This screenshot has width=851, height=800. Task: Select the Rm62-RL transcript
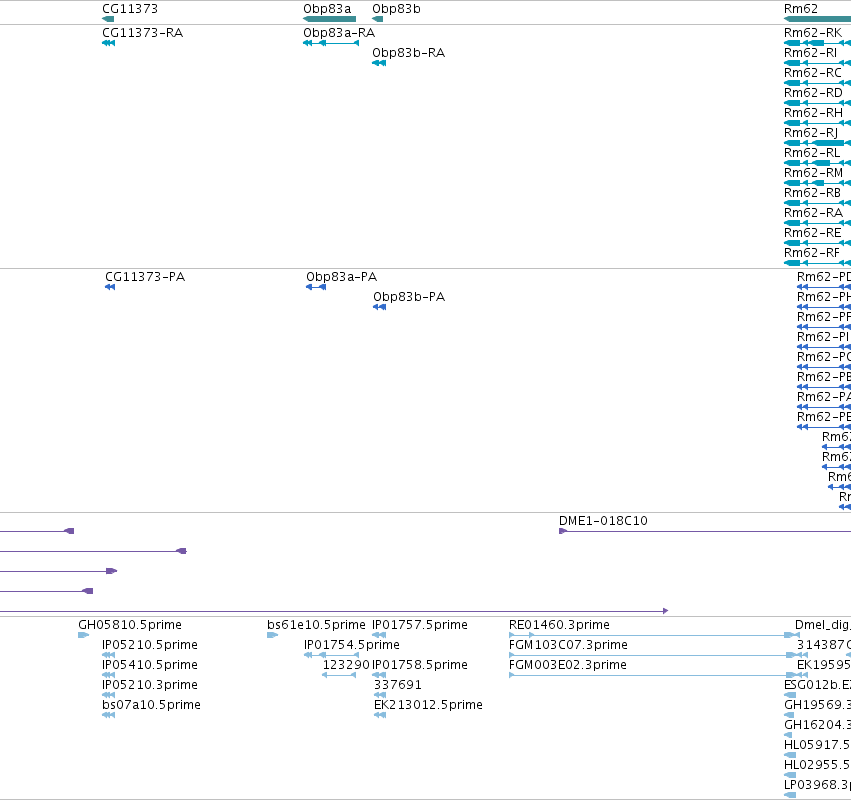[817, 163]
